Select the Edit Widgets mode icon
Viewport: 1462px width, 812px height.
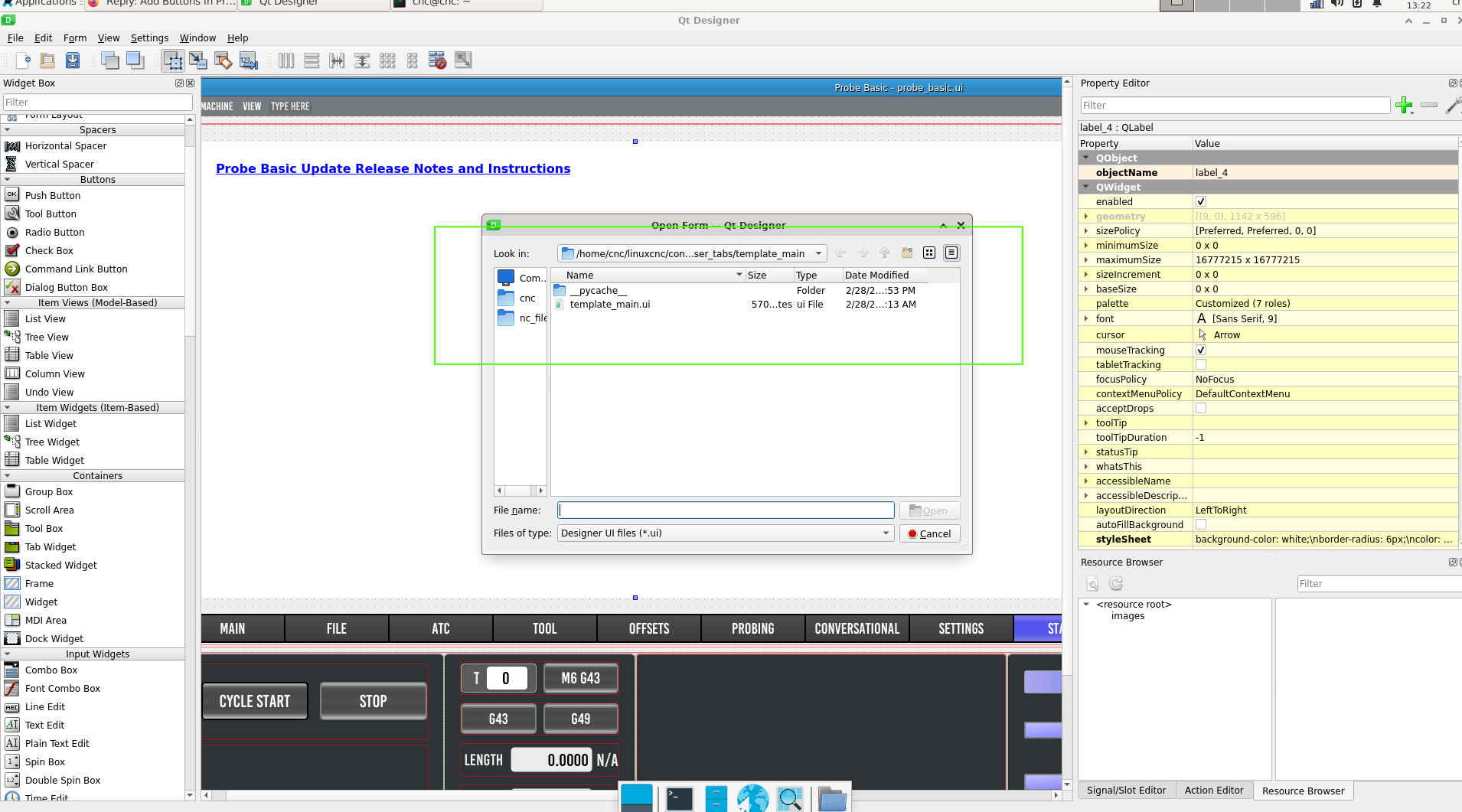pos(173,60)
